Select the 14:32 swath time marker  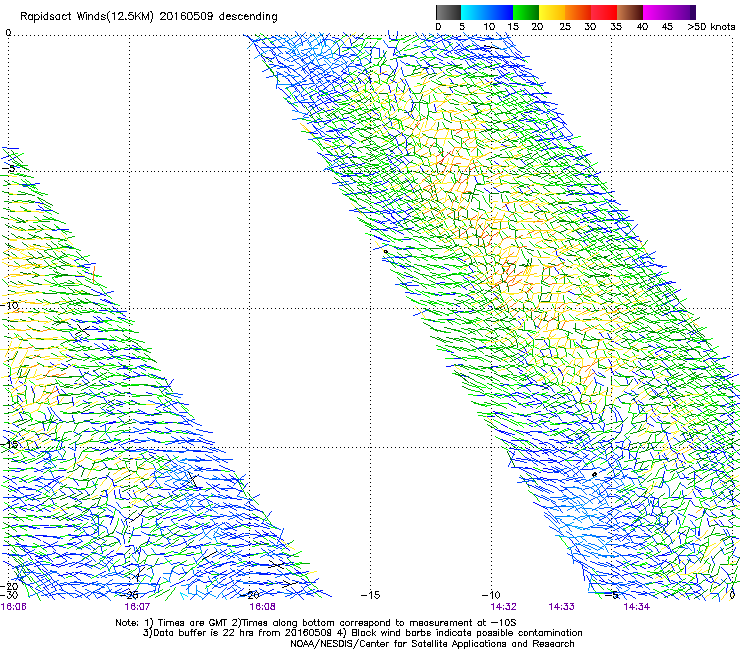503,607
